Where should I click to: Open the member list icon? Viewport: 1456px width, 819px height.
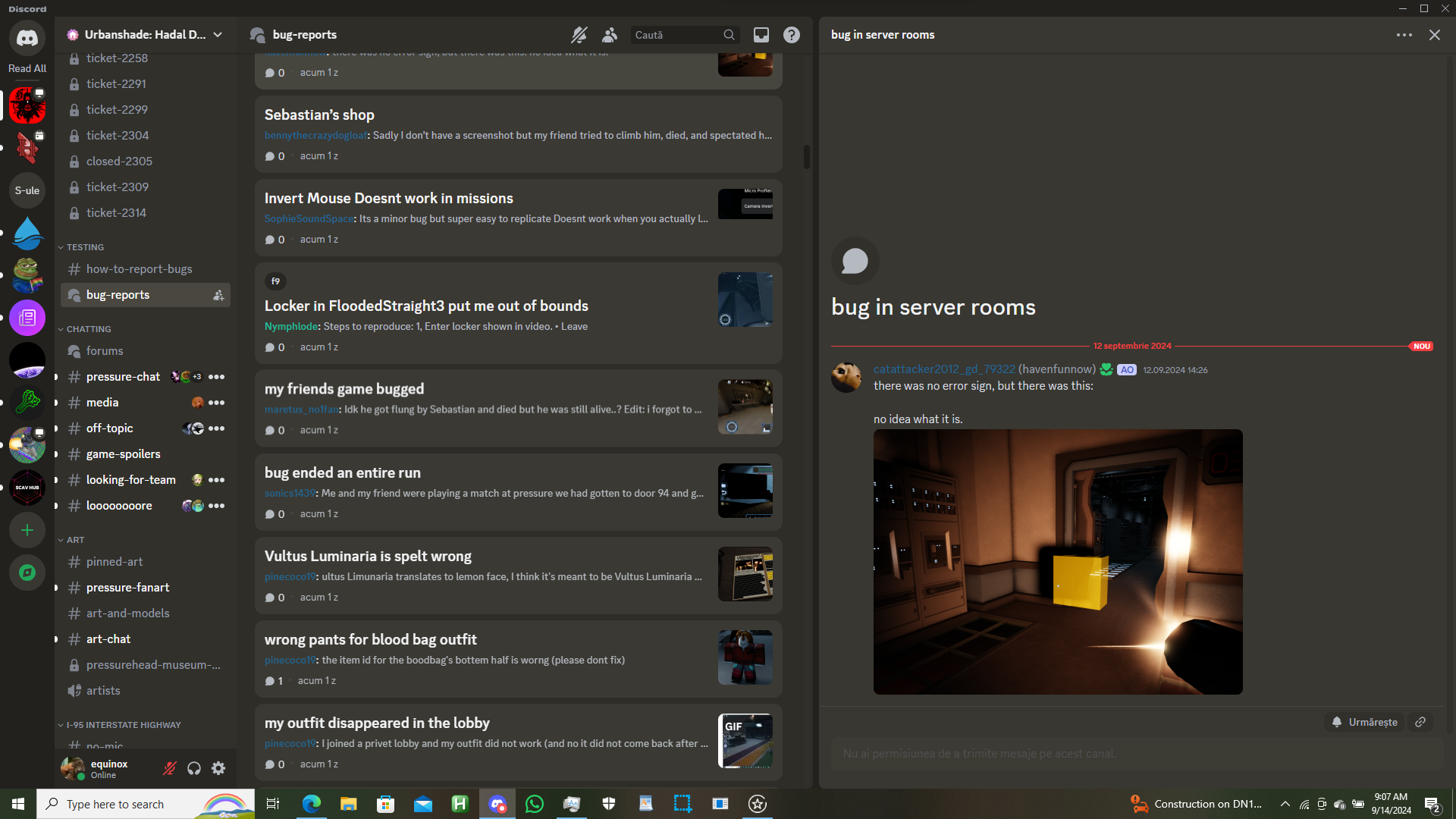[x=610, y=35]
